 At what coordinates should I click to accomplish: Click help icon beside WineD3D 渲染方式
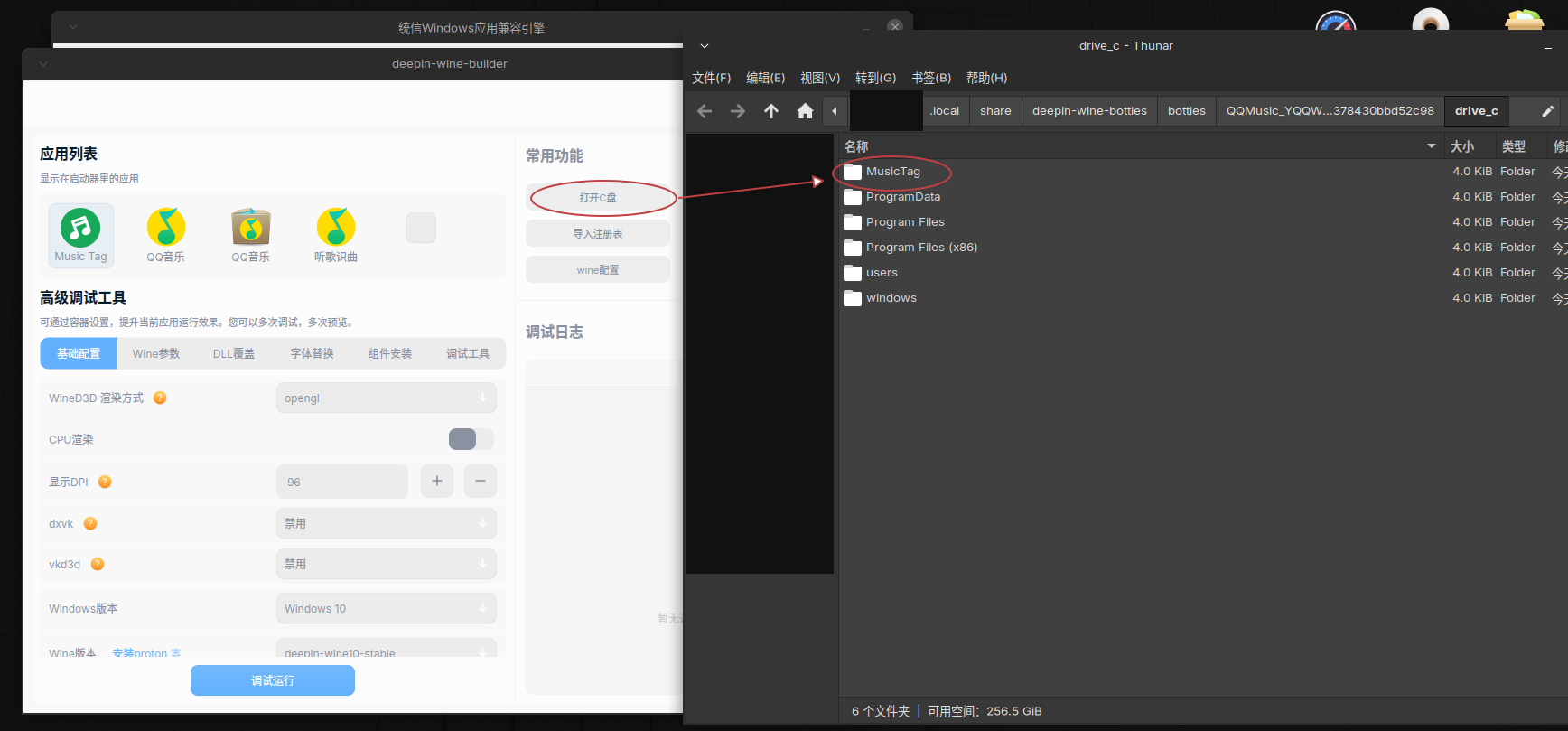pyautogui.click(x=160, y=398)
